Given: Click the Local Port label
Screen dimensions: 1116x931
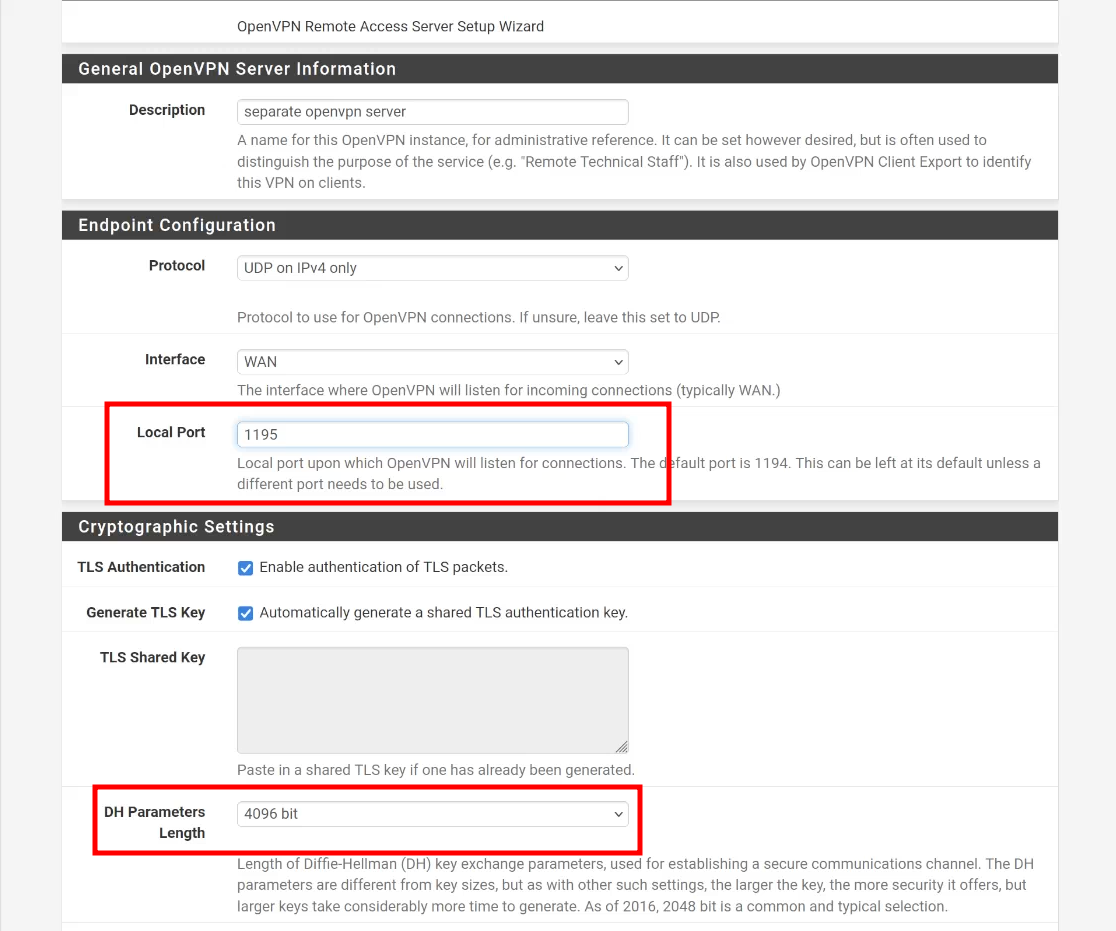Looking at the screenshot, I should (171, 433).
